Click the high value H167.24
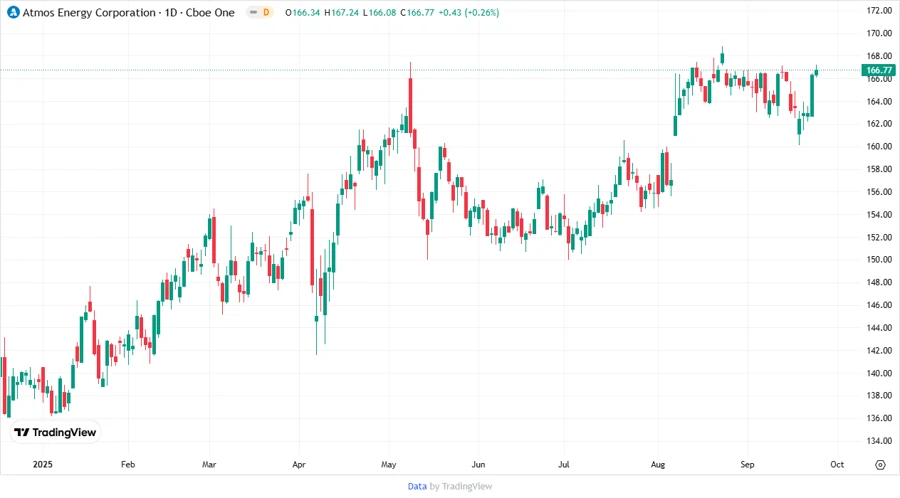The width and height of the screenshot is (900, 498). point(342,13)
